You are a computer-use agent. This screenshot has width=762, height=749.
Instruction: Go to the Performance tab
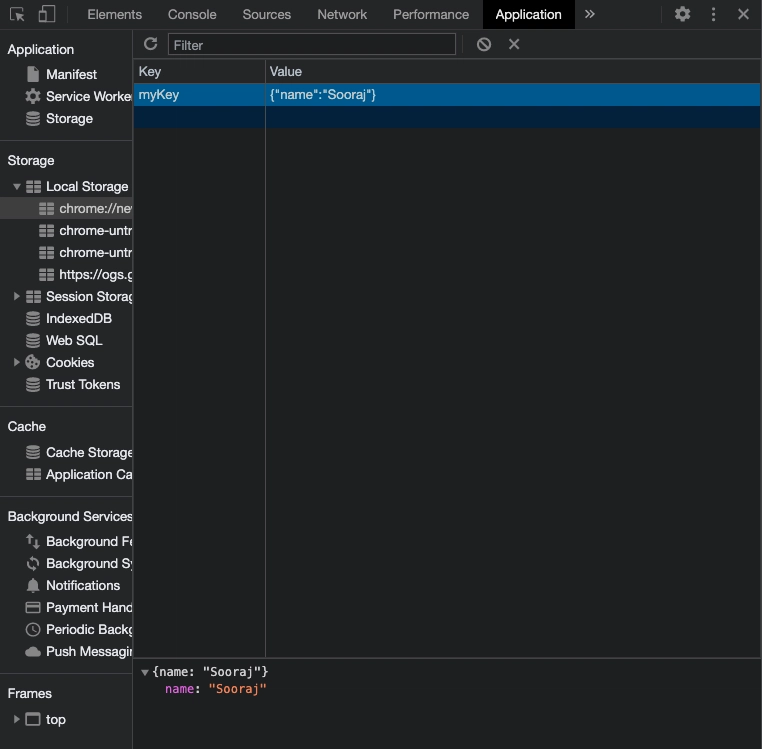[431, 15]
